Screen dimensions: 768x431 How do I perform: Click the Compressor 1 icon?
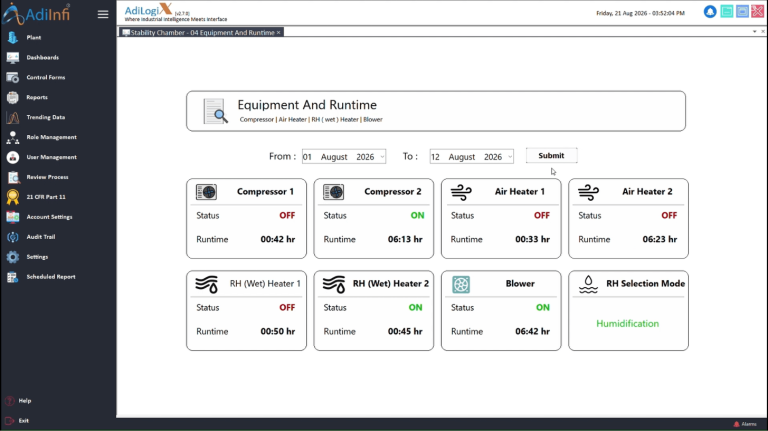pos(206,192)
